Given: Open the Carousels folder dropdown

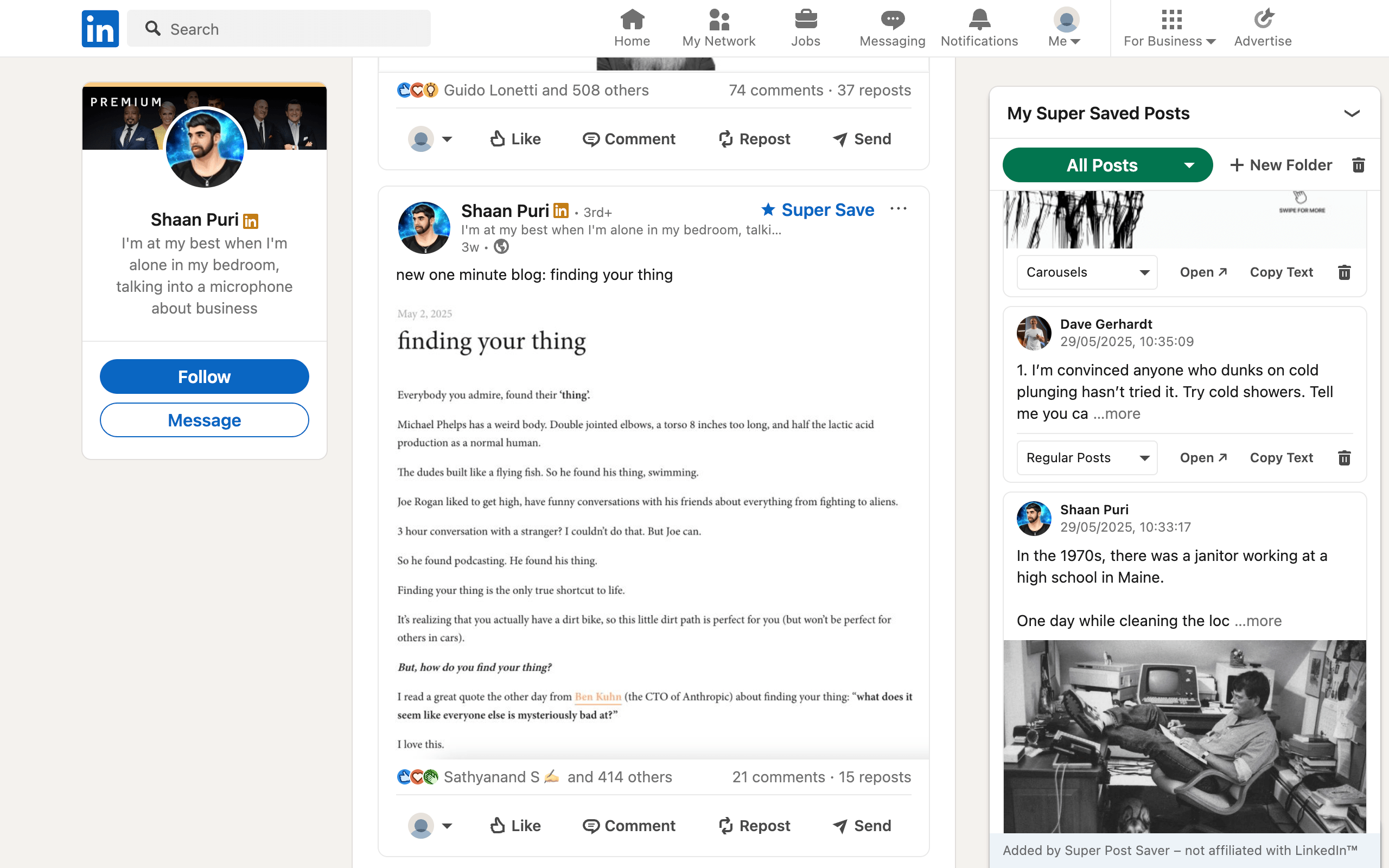Looking at the screenshot, I should (x=1087, y=272).
